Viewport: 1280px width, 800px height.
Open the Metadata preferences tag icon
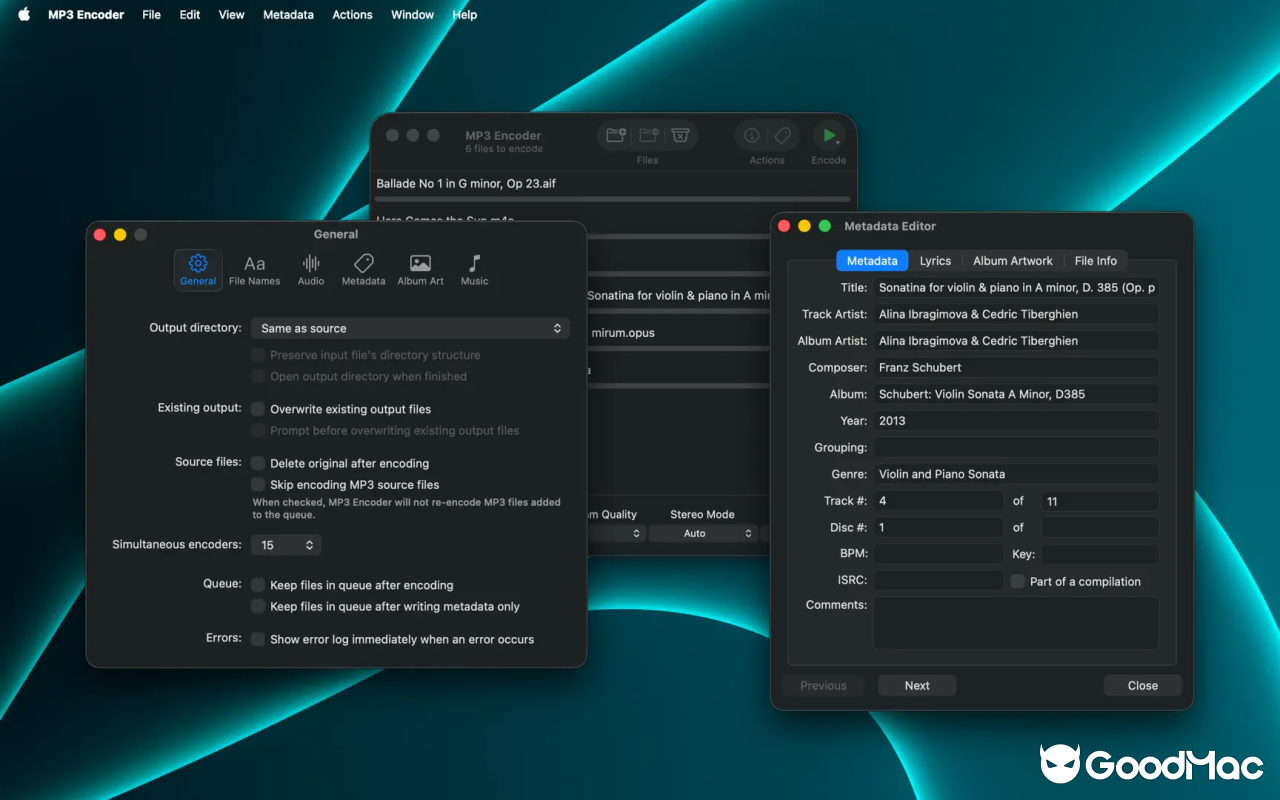coord(364,264)
